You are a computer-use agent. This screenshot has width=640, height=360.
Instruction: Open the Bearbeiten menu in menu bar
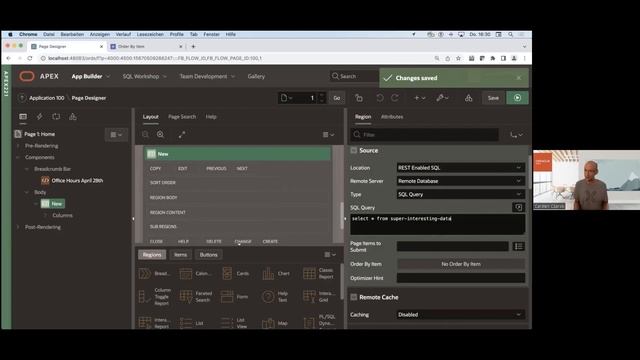[72, 34]
